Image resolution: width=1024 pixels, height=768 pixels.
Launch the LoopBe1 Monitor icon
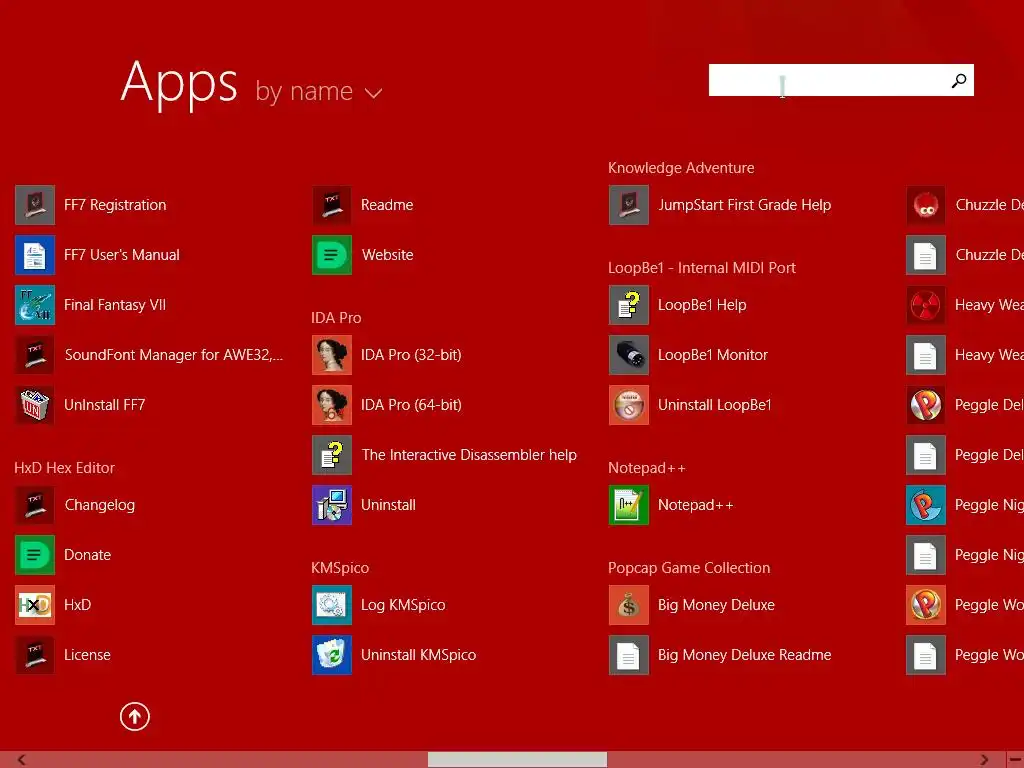[629, 355]
